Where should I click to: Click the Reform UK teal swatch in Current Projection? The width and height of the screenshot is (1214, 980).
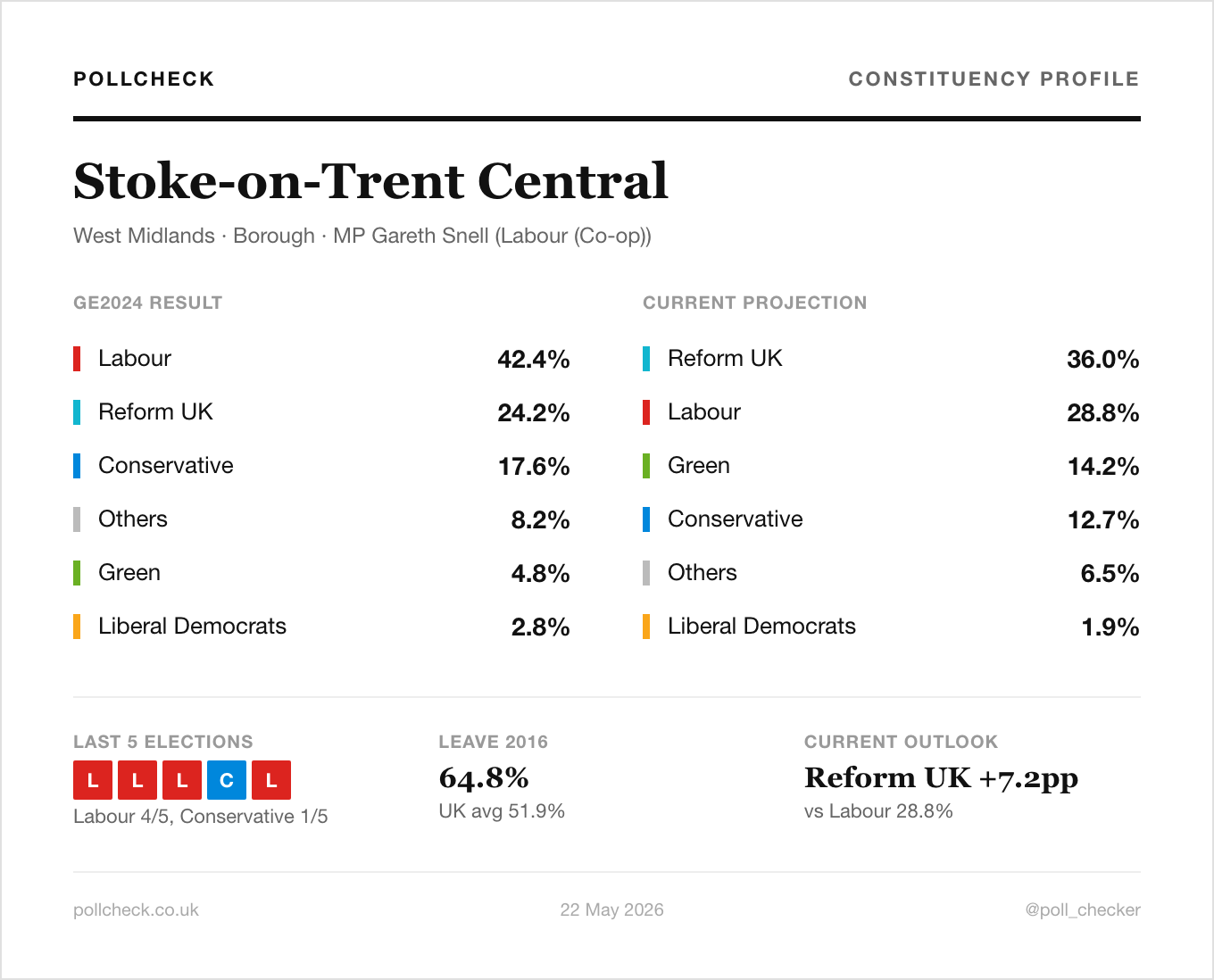(646, 359)
